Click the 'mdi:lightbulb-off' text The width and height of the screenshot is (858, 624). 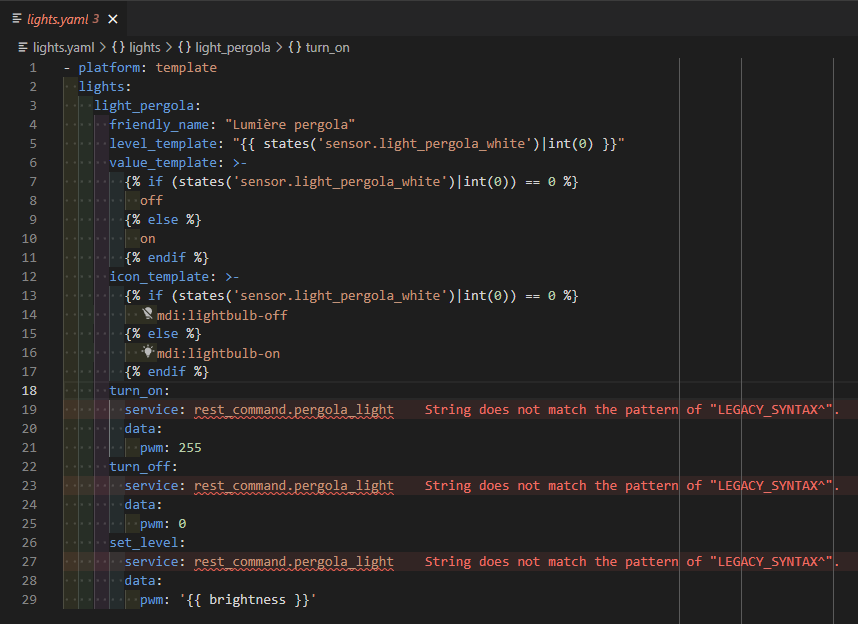click(222, 315)
